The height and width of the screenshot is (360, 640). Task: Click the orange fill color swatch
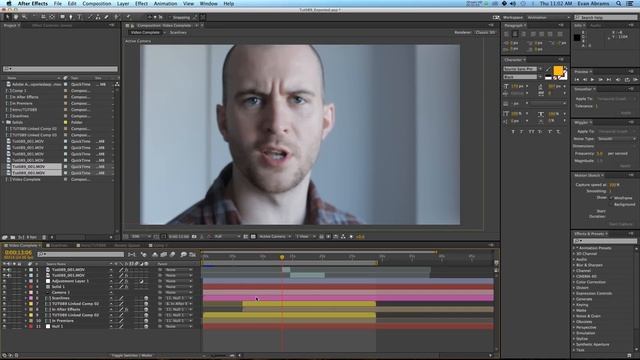point(558,71)
